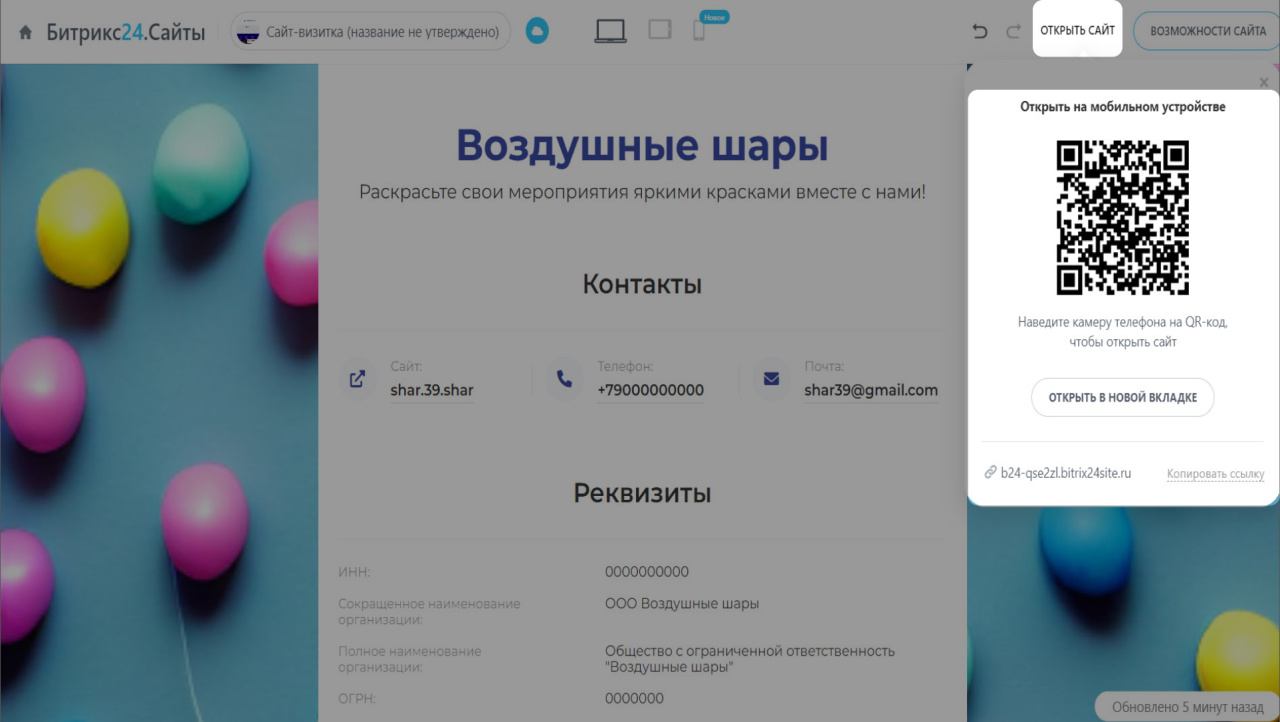Close the QR code popup

click(x=1264, y=82)
